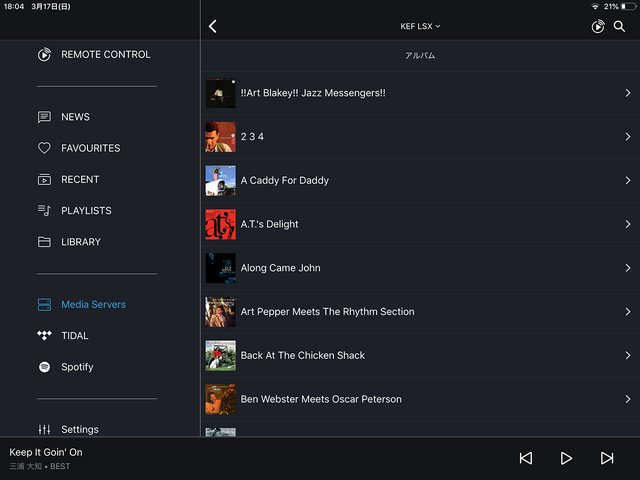Viewport: 640px width, 480px height.
Task: Open Spotify from the sidebar
Action: pos(76,367)
